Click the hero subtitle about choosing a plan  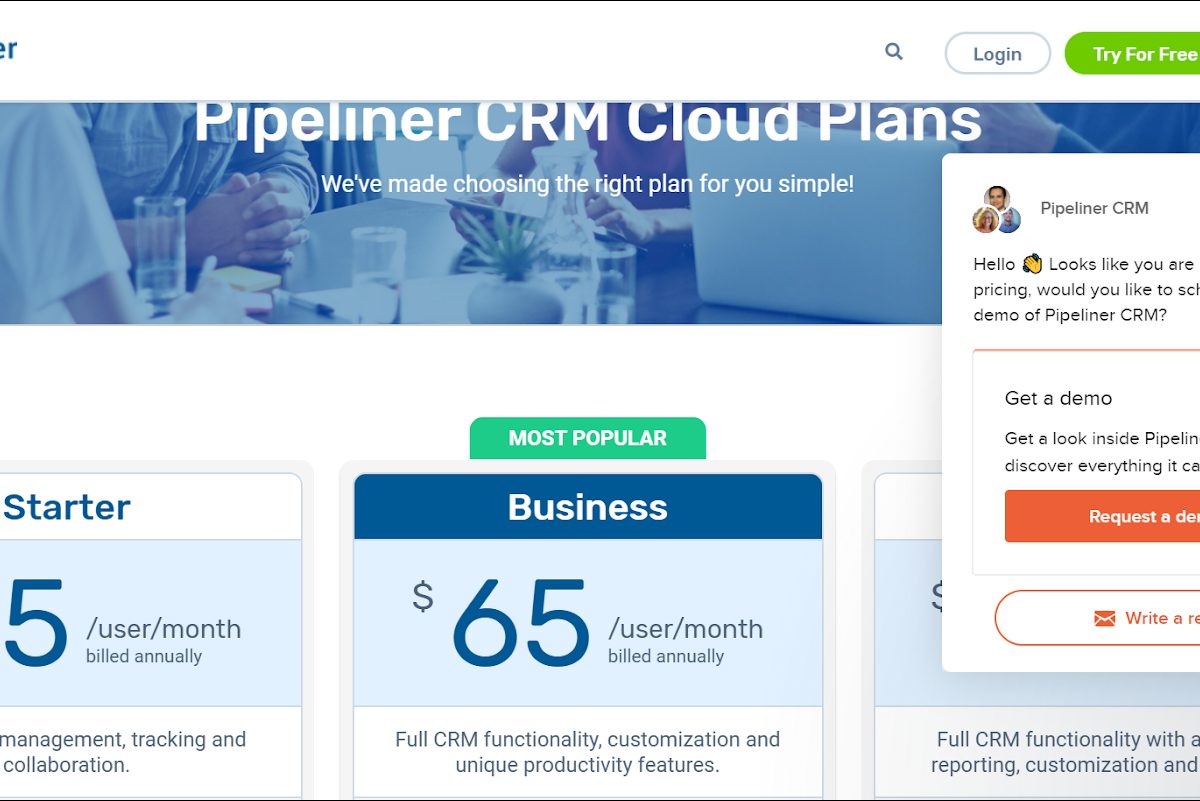587,184
